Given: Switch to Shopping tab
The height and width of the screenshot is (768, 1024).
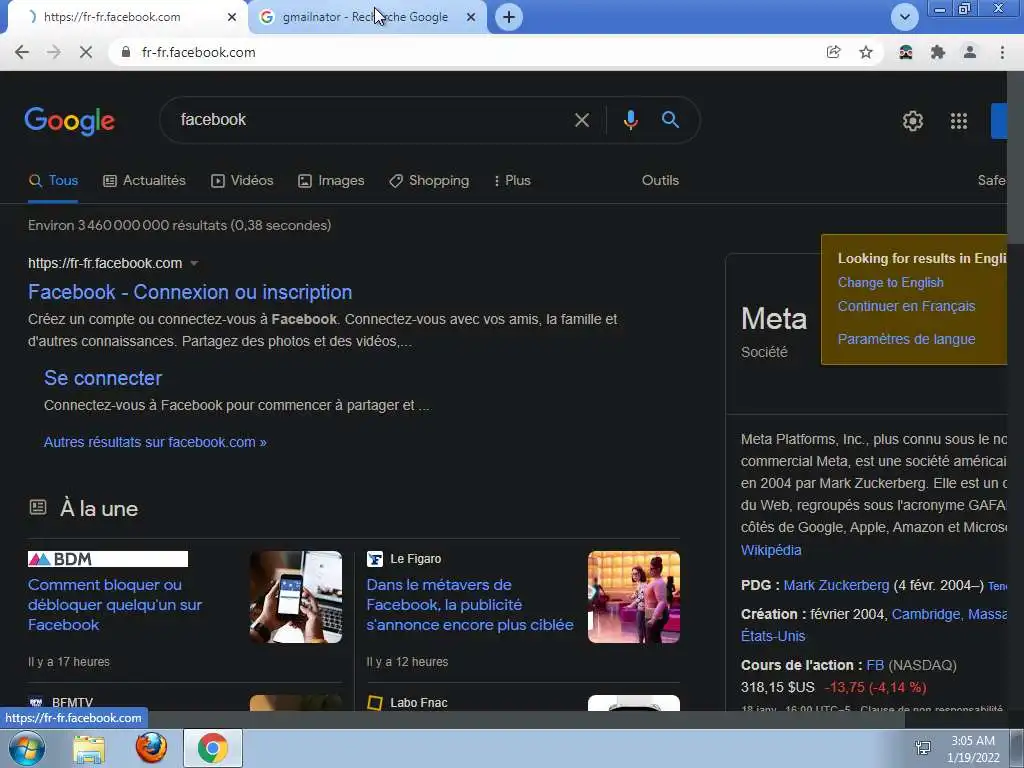Looking at the screenshot, I should point(429,180).
